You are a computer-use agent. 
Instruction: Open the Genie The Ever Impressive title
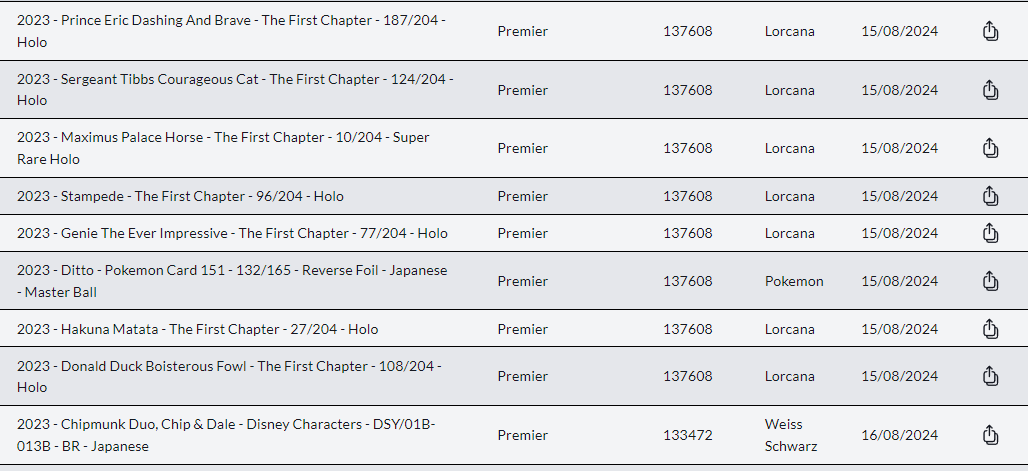[x=232, y=233]
